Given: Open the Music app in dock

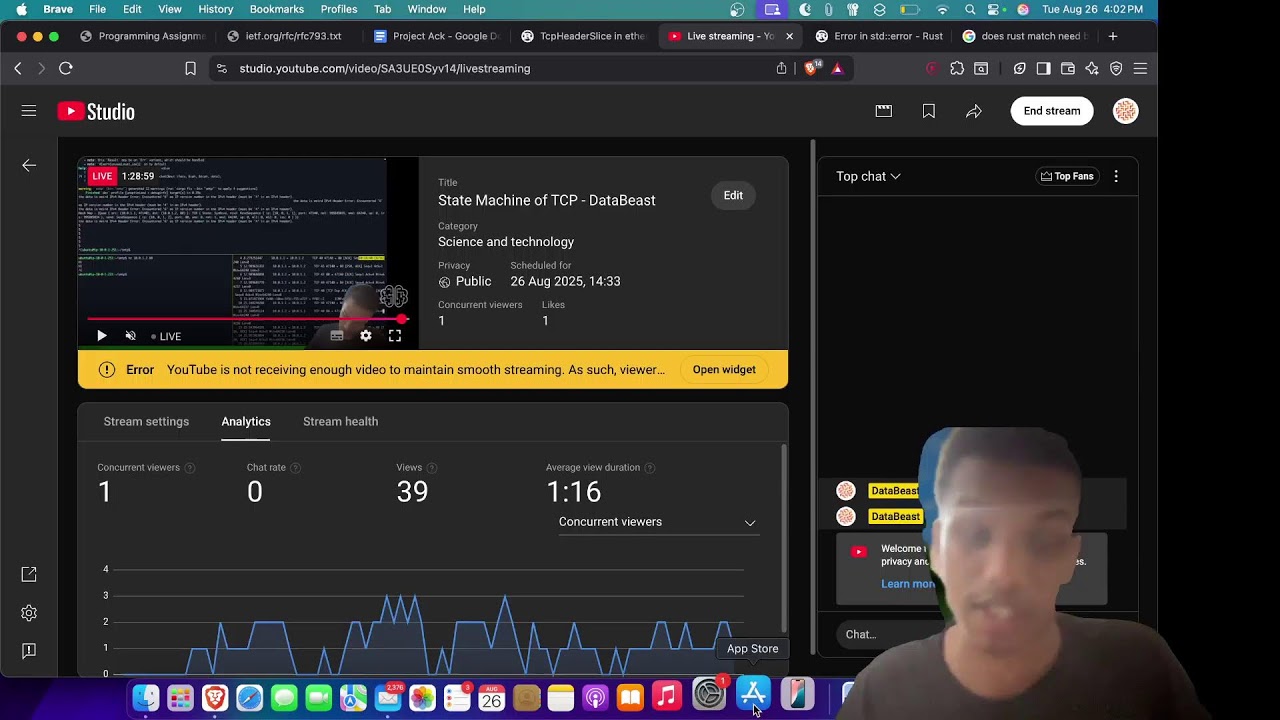Looking at the screenshot, I should click(666, 695).
